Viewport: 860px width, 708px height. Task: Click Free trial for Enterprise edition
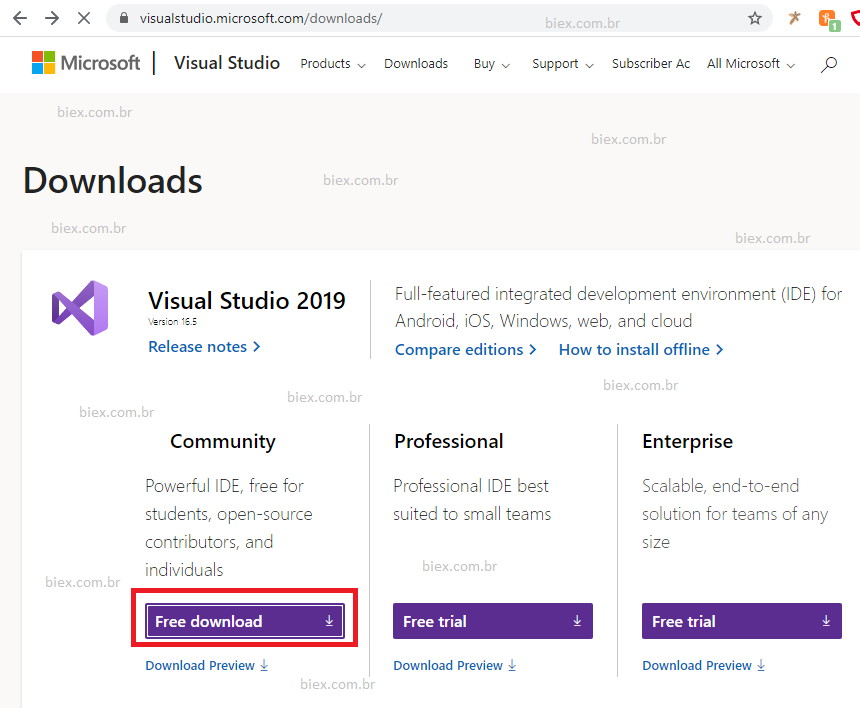coord(742,621)
